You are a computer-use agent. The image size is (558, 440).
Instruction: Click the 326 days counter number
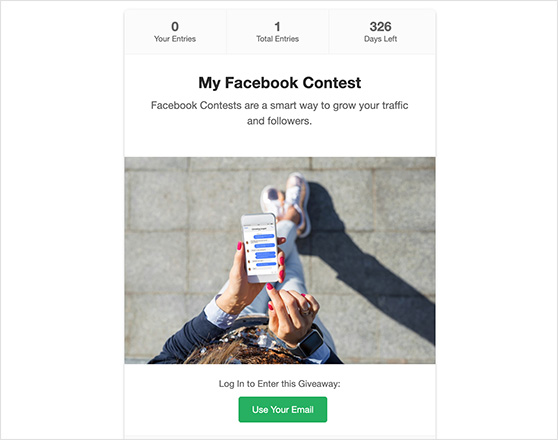click(380, 26)
